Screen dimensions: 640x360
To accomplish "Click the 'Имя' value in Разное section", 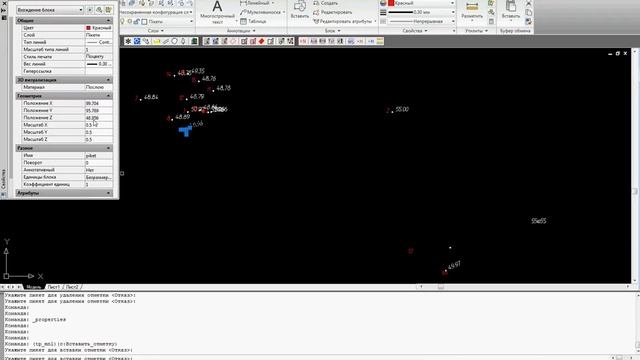I will point(98,156).
